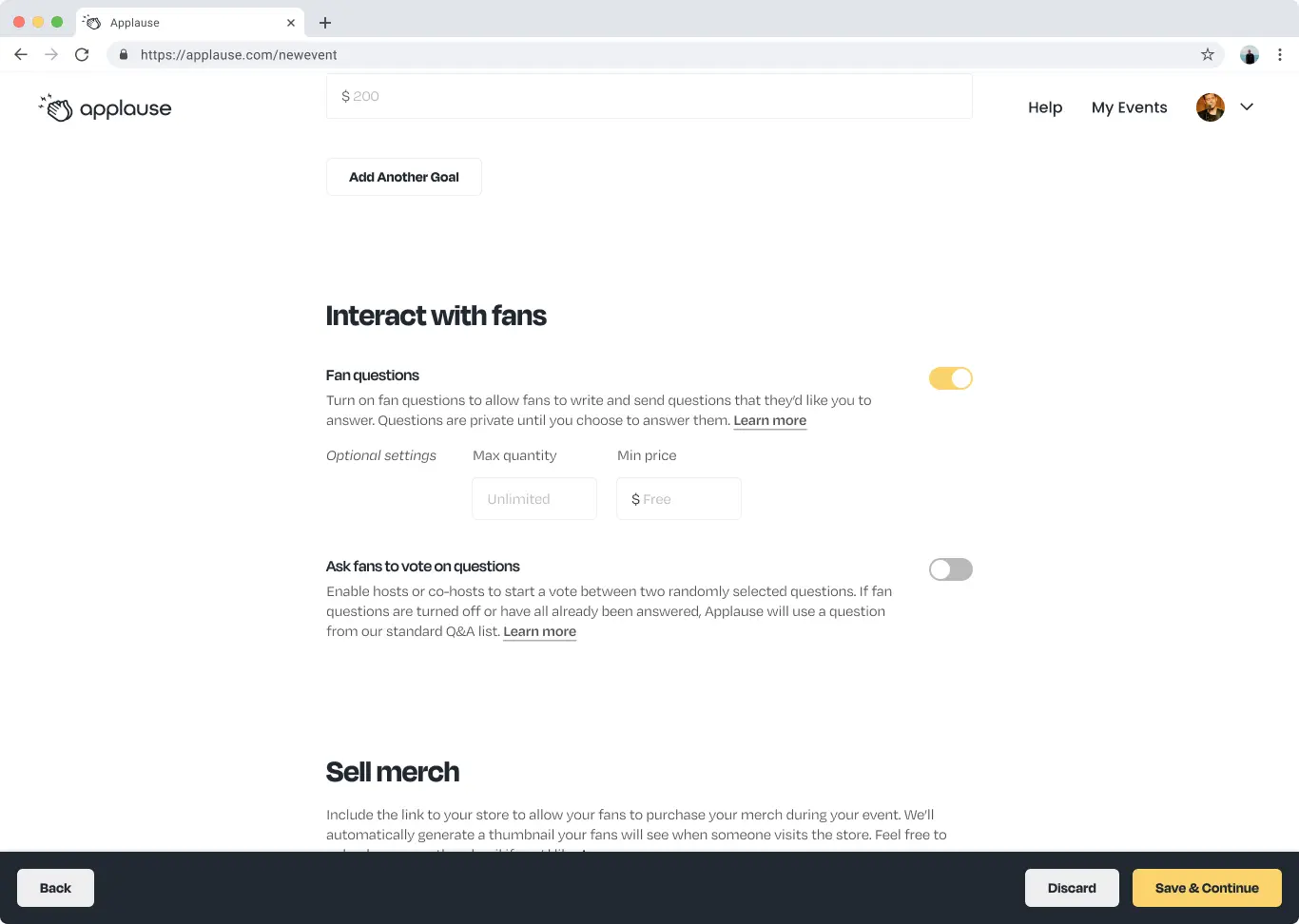Viewport: 1299px width, 924px height.
Task: Click the Max quantity input field
Action: click(534, 499)
